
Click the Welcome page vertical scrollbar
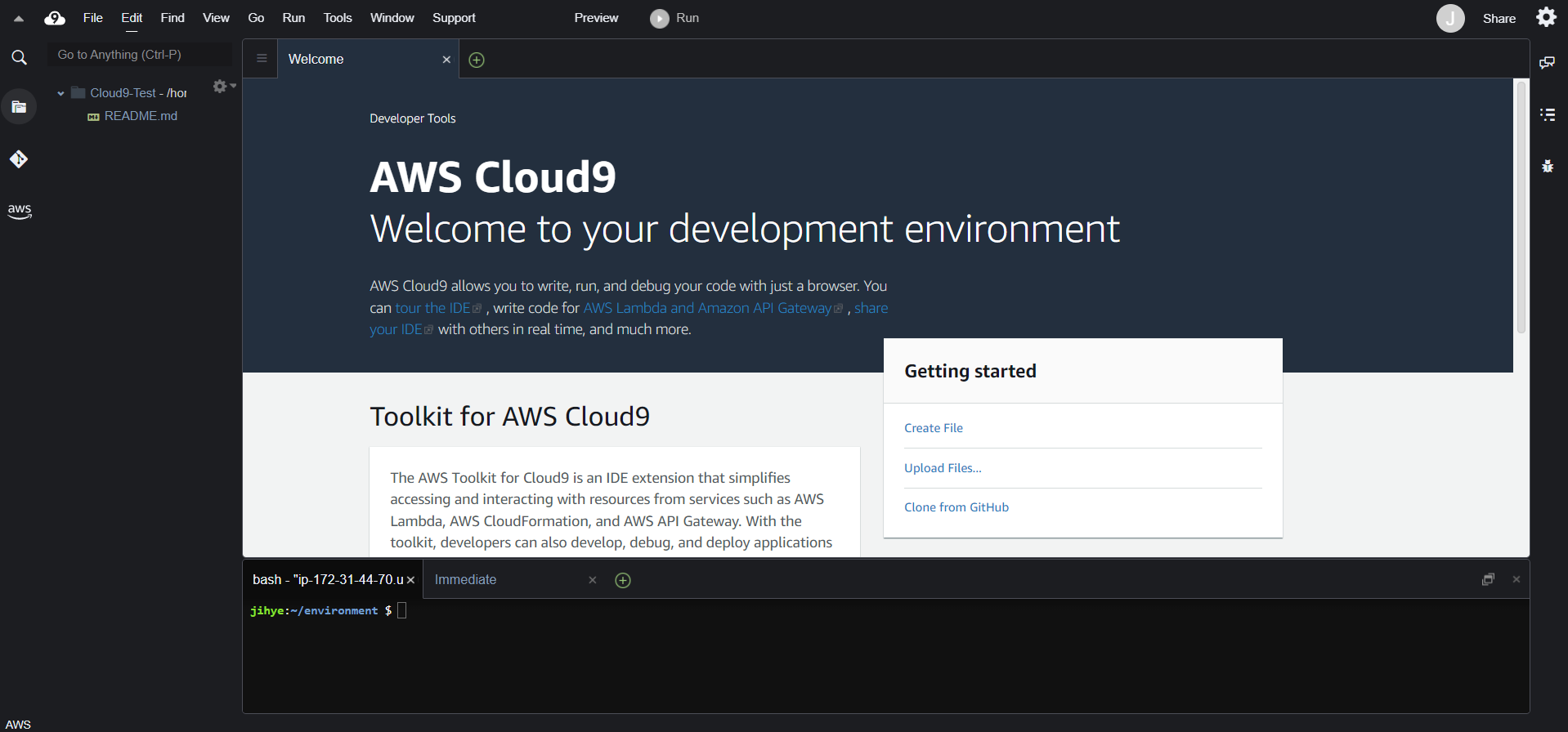(x=1521, y=206)
